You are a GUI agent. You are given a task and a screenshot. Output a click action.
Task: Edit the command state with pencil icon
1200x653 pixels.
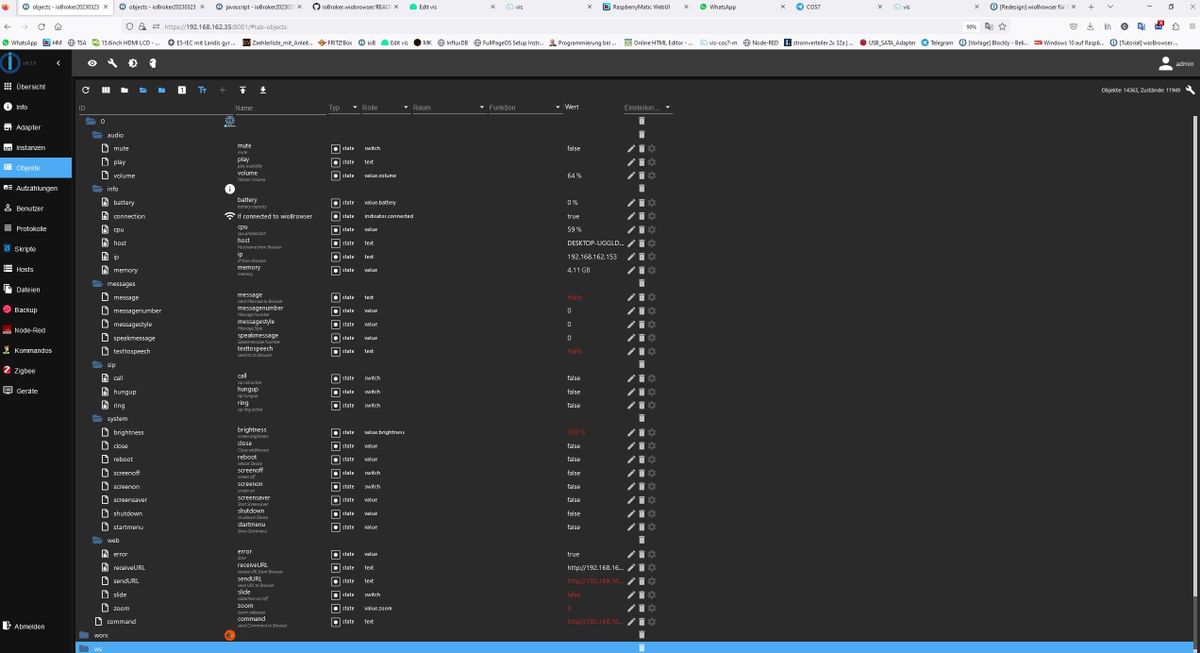point(631,621)
